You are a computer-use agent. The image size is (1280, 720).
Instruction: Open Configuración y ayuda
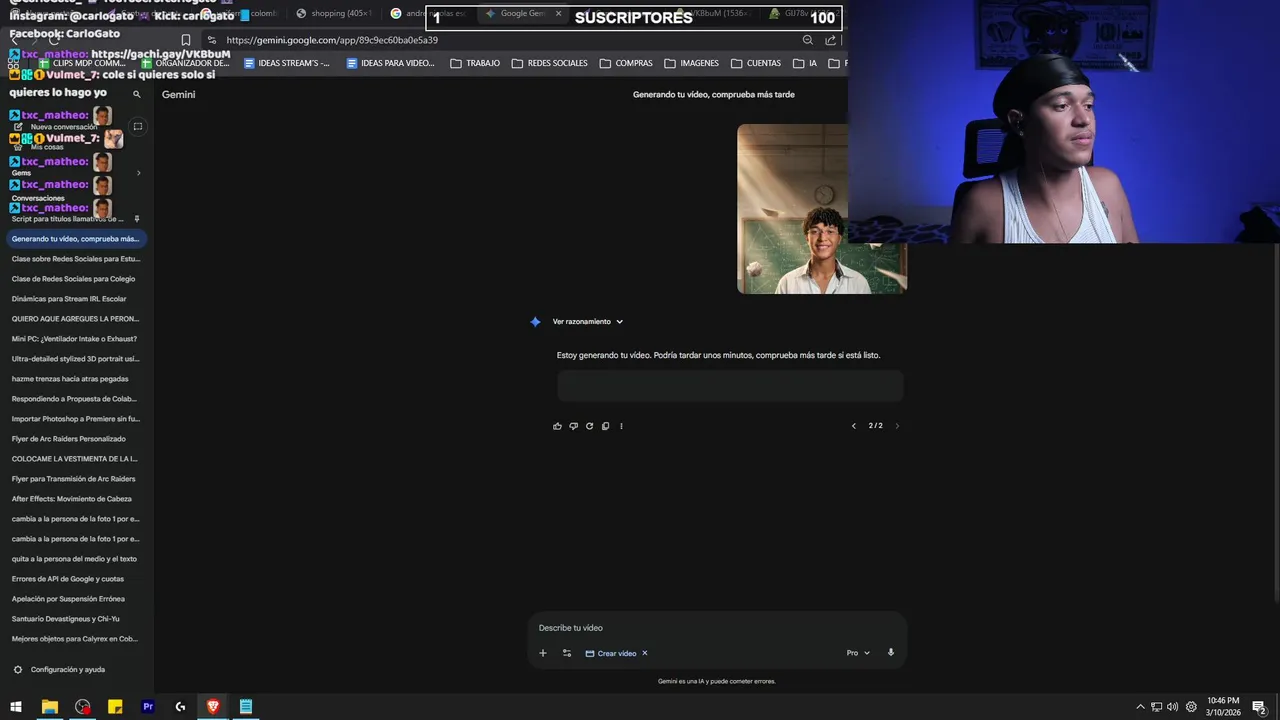59,670
